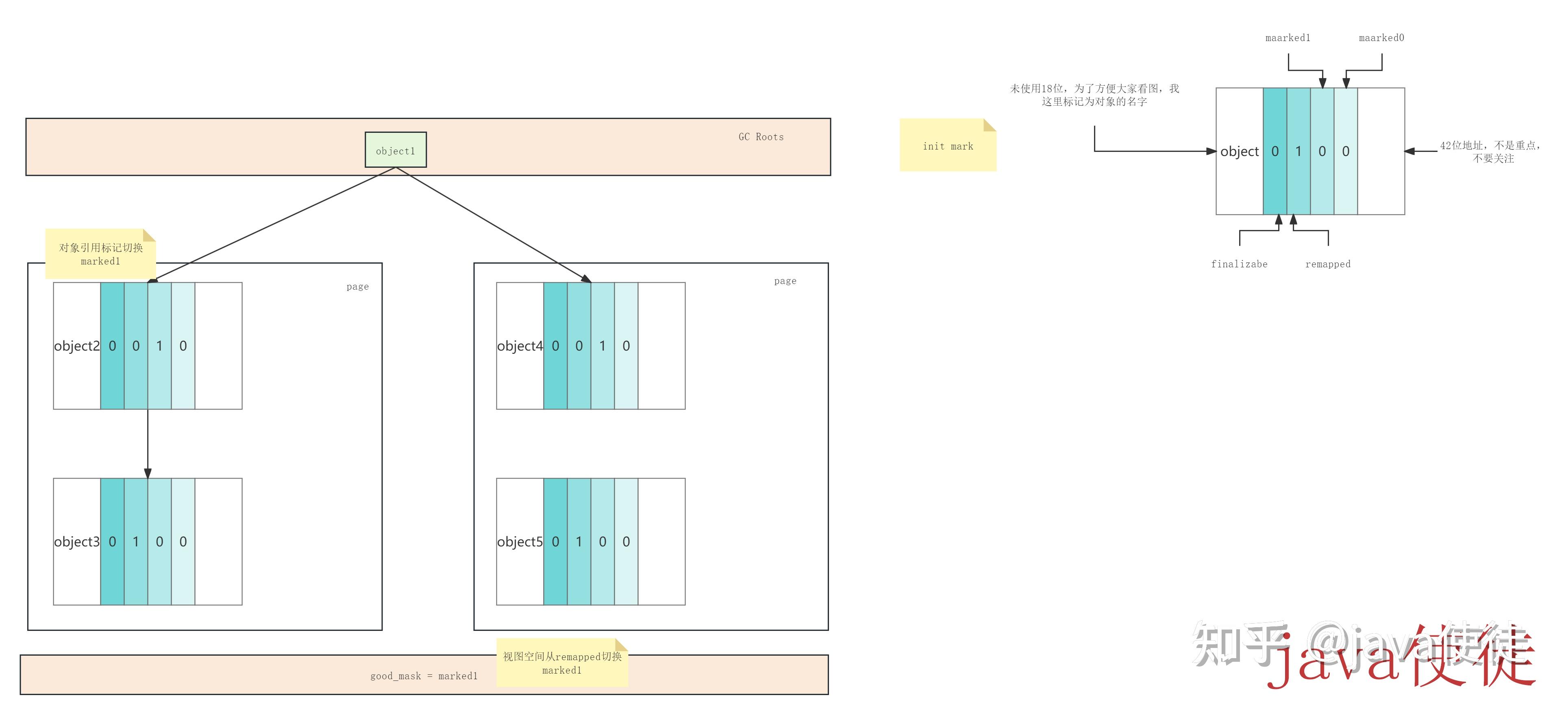
Task: Click the object5 name cell
Action: 520,542
